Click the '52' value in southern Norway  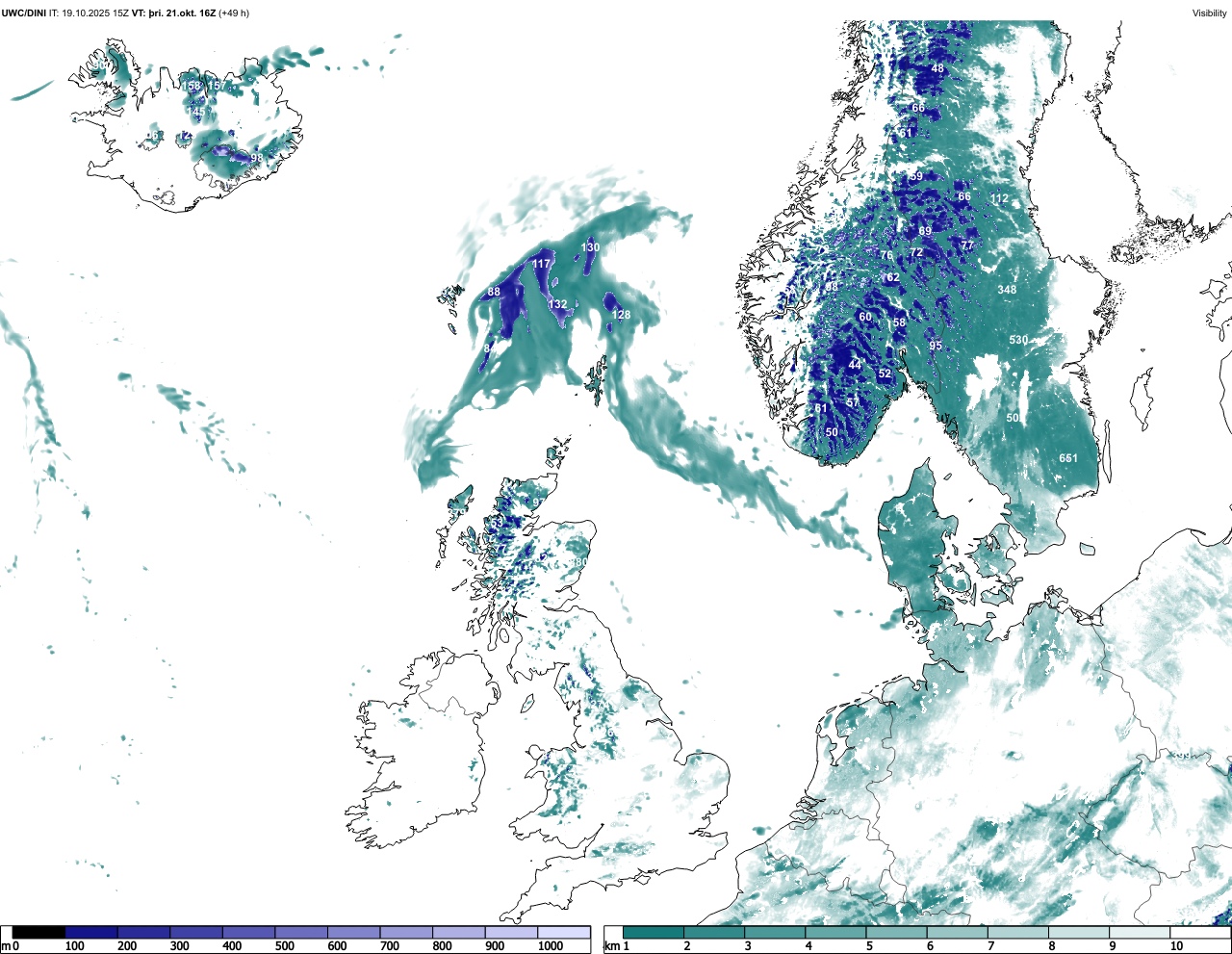[x=885, y=374]
